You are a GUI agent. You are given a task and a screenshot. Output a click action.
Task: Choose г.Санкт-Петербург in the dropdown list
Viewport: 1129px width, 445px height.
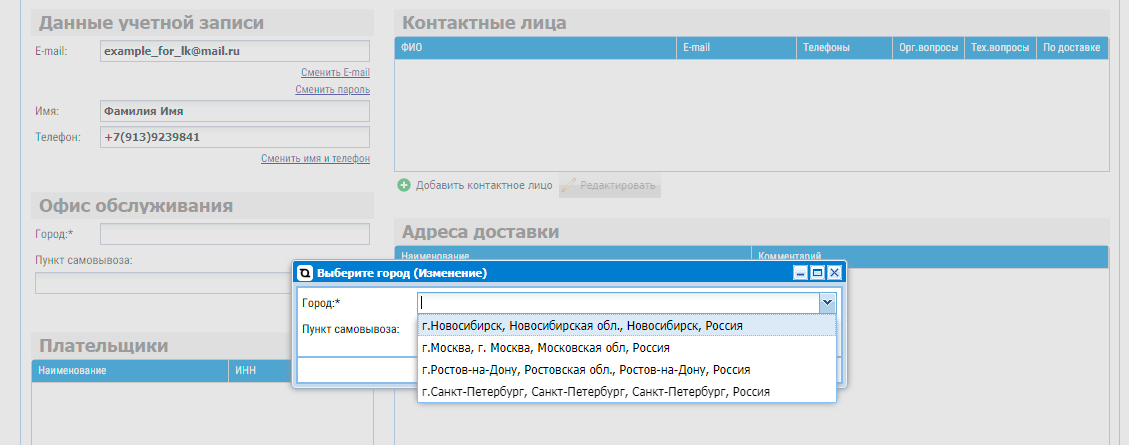pyautogui.click(x=627, y=392)
